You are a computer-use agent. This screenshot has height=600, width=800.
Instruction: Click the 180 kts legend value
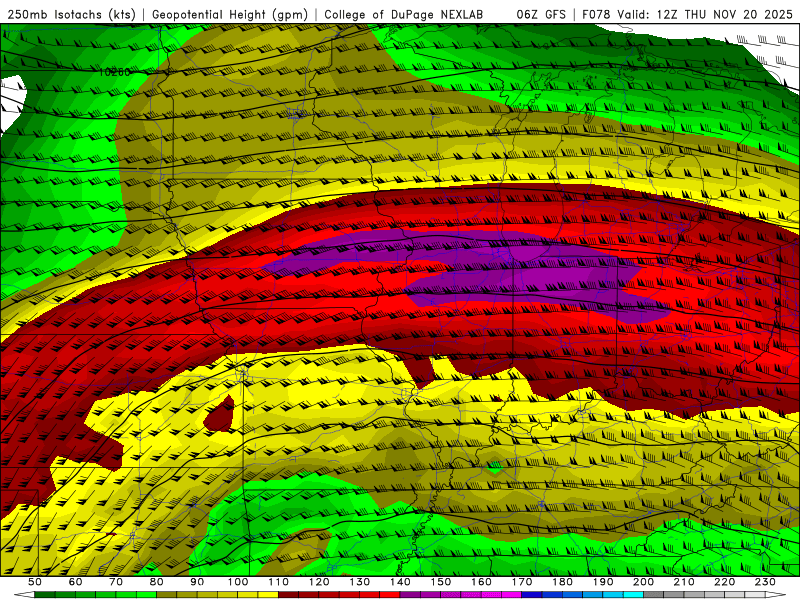pos(563,582)
